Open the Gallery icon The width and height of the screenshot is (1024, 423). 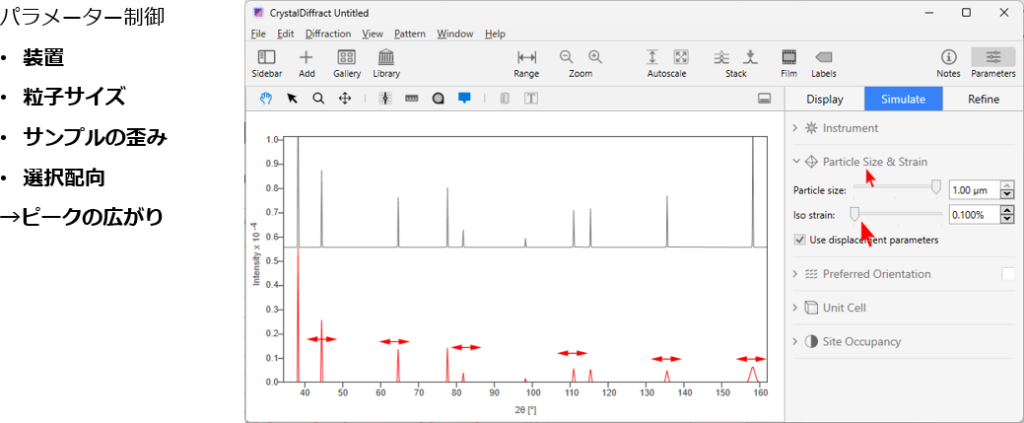point(347,58)
